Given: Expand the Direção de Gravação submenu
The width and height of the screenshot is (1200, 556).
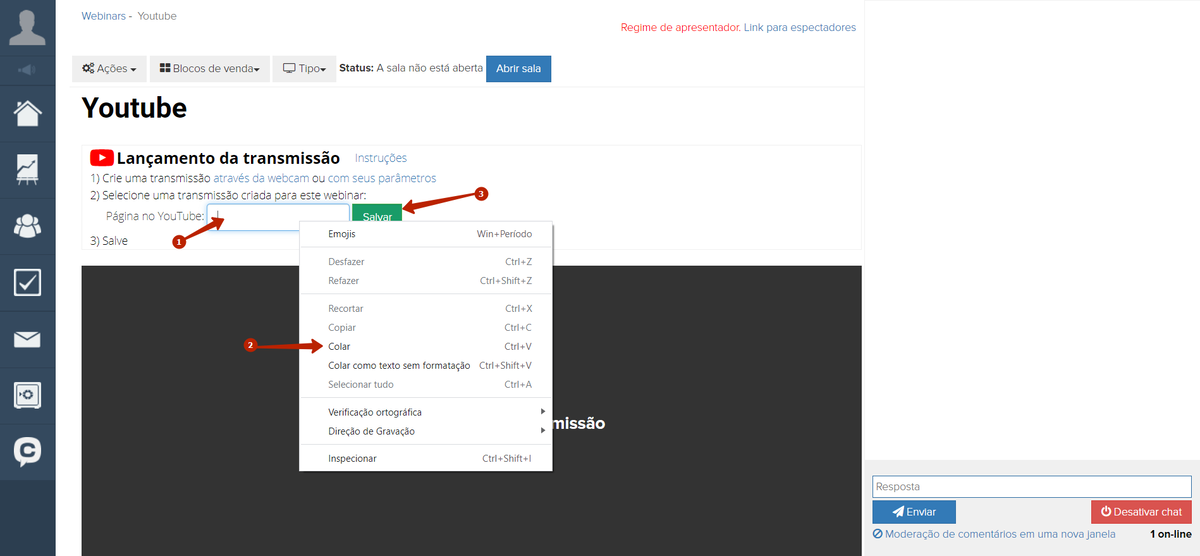Looking at the screenshot, I should coord(426,431).
